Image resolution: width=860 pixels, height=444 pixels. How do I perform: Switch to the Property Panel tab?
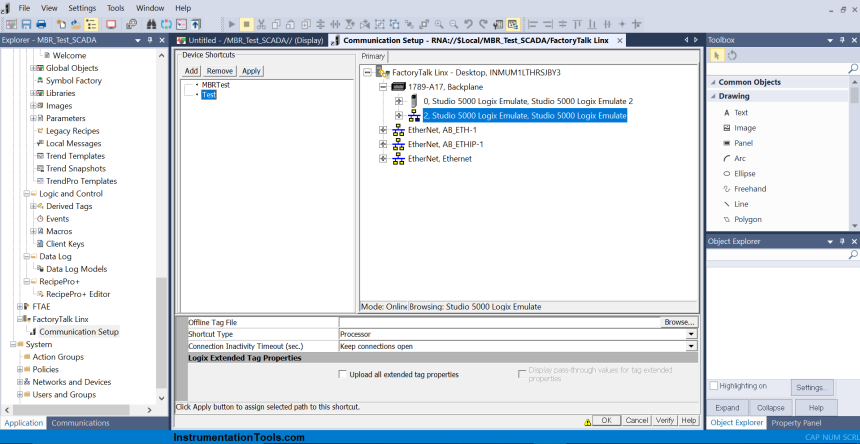tap(796, 423)
